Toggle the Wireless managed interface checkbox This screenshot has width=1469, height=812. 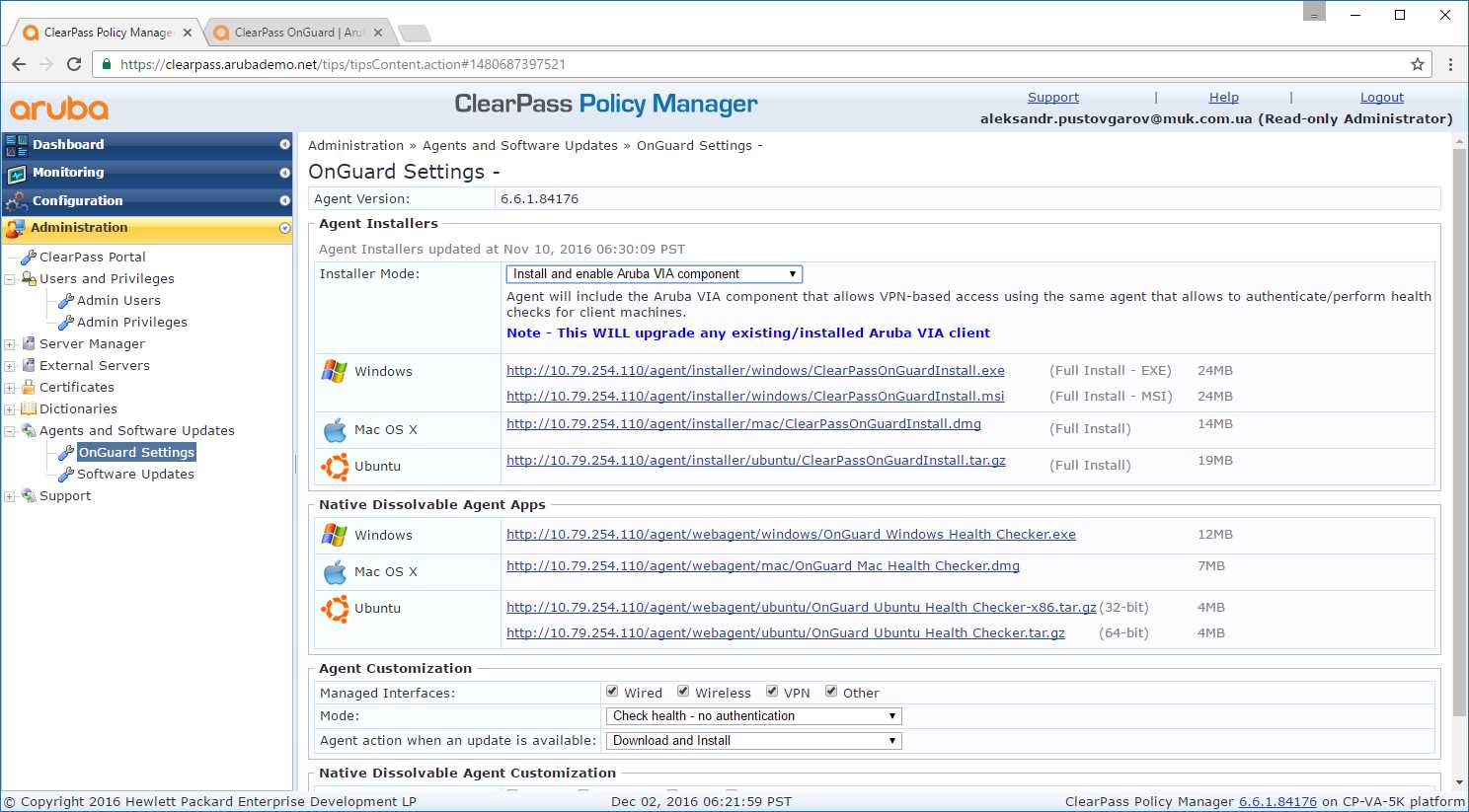683,692
